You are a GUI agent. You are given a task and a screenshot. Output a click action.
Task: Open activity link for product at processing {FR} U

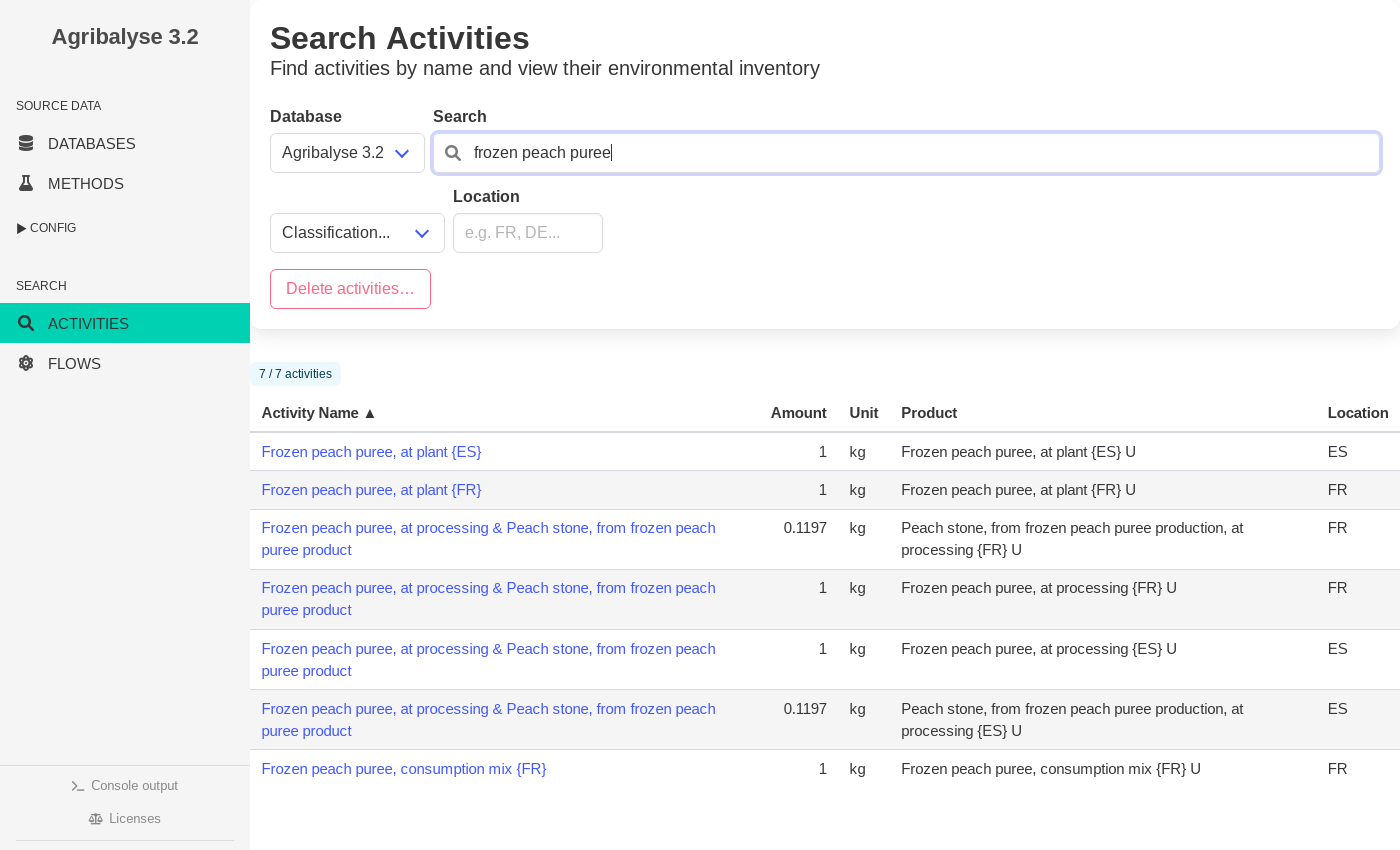[x=488, y=599]
